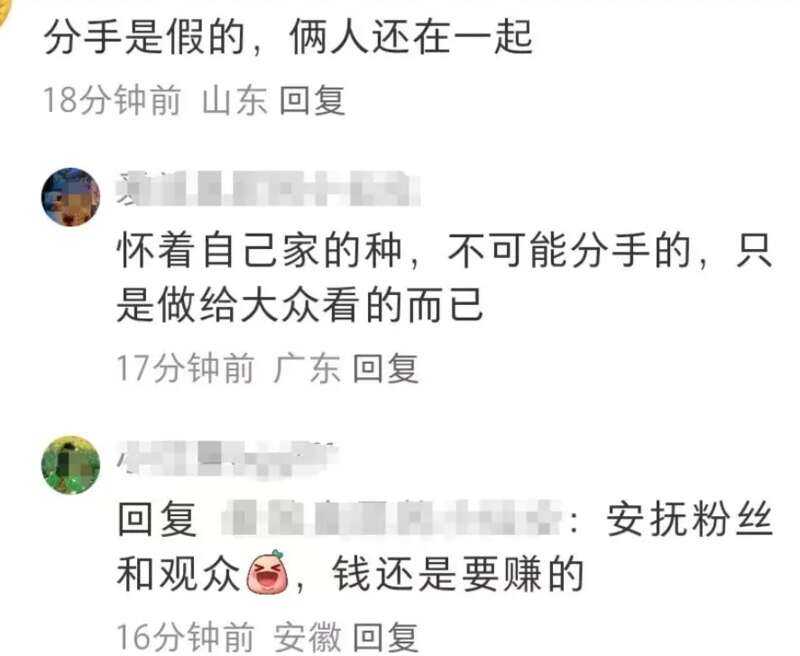Viewport: 800px width, 656px height.
Task: Tap 回复 next to 16分钟前 安徽
Action: point(386,637)
